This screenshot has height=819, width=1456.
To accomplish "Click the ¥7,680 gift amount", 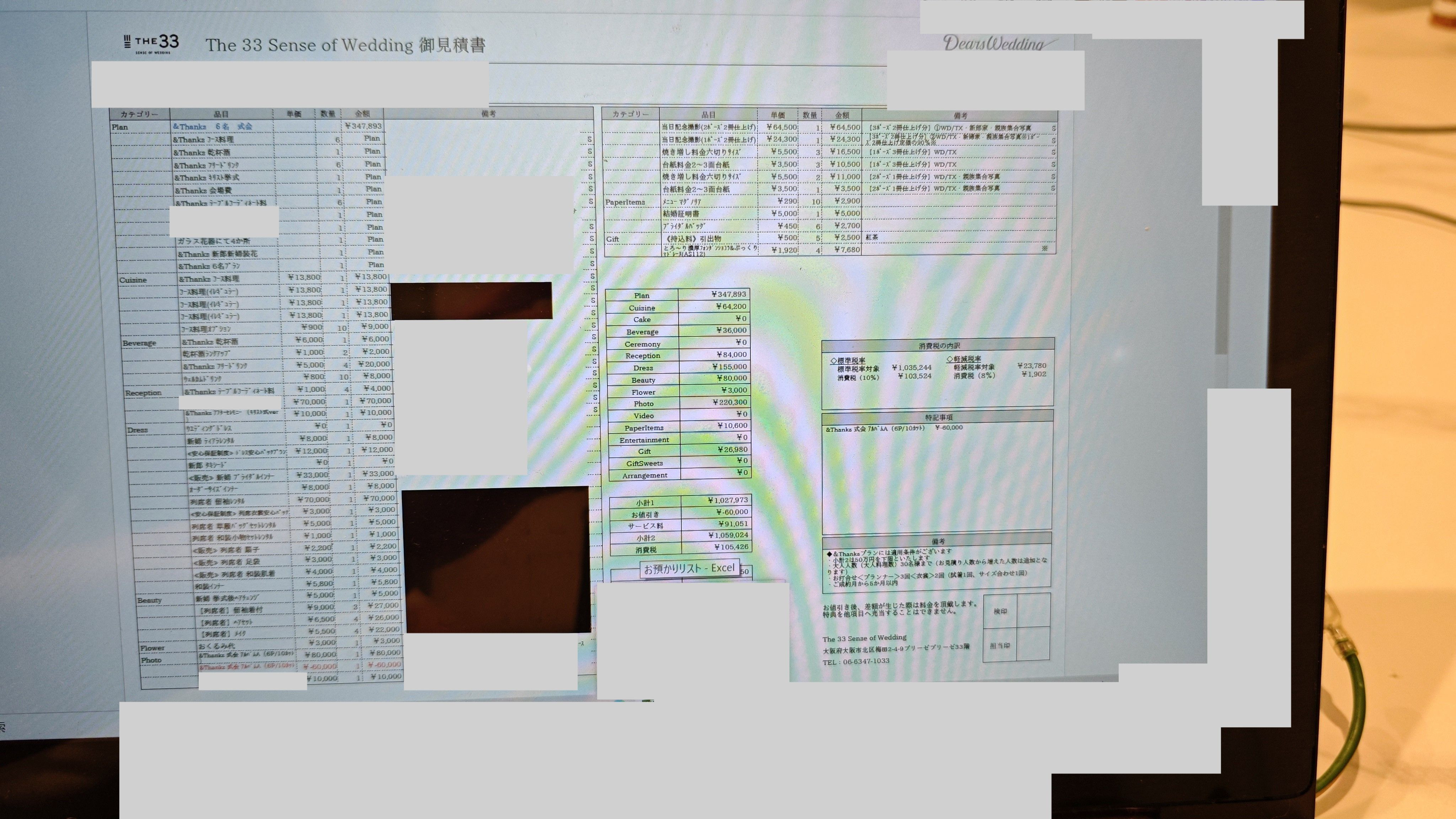I will [x=847, y=249].
